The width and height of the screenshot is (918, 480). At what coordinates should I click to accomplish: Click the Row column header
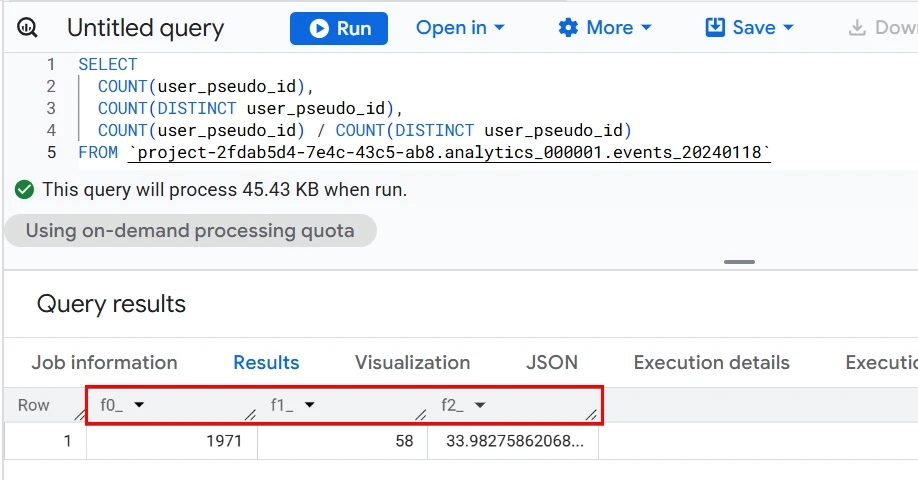point(33,405)
